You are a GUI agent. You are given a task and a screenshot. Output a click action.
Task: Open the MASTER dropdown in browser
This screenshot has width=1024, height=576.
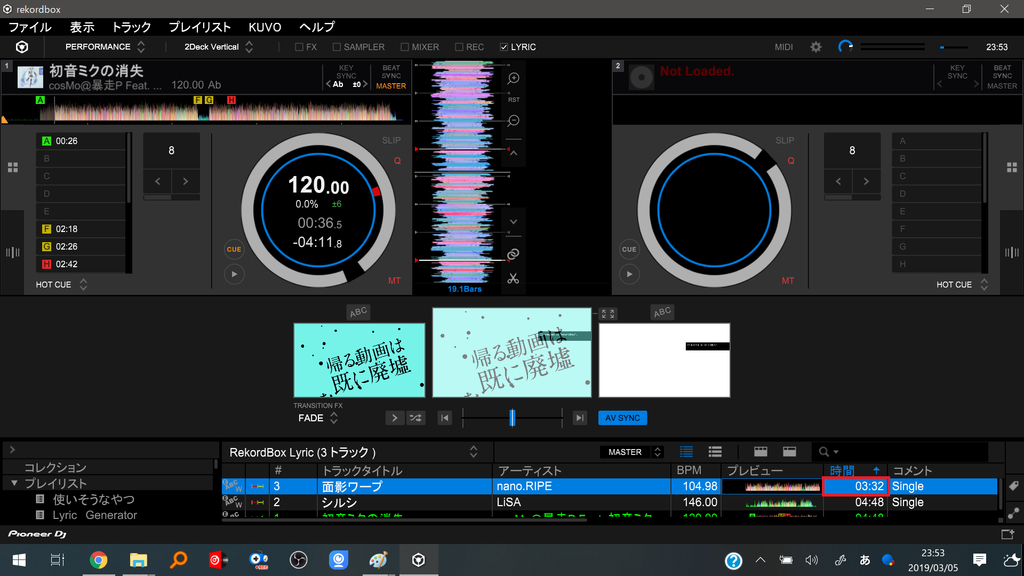(x=632, y=452)
